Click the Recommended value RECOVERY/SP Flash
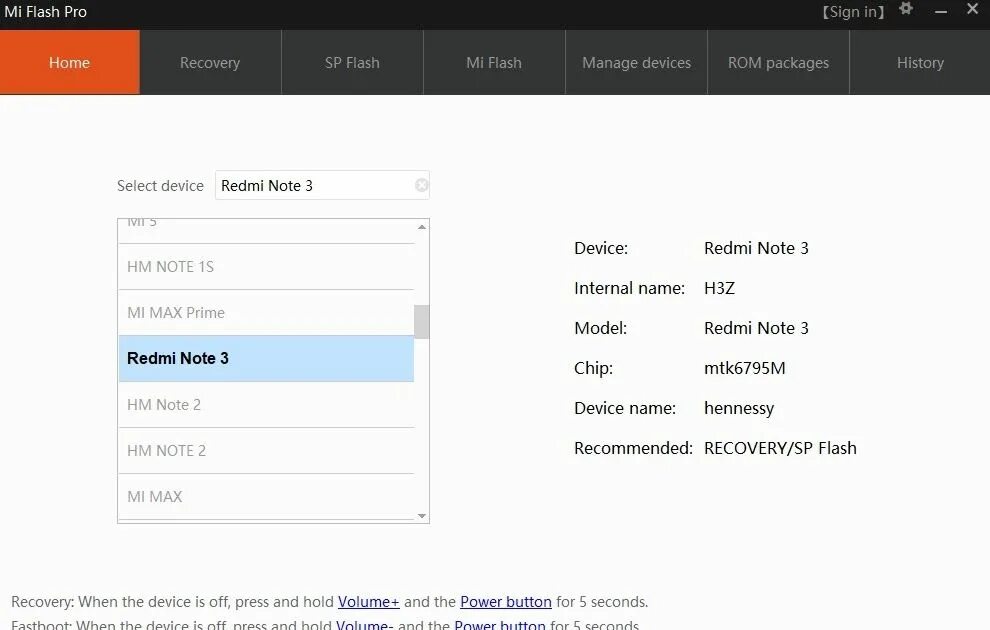This screenshot has width=990, height=630. coord(780,448)
